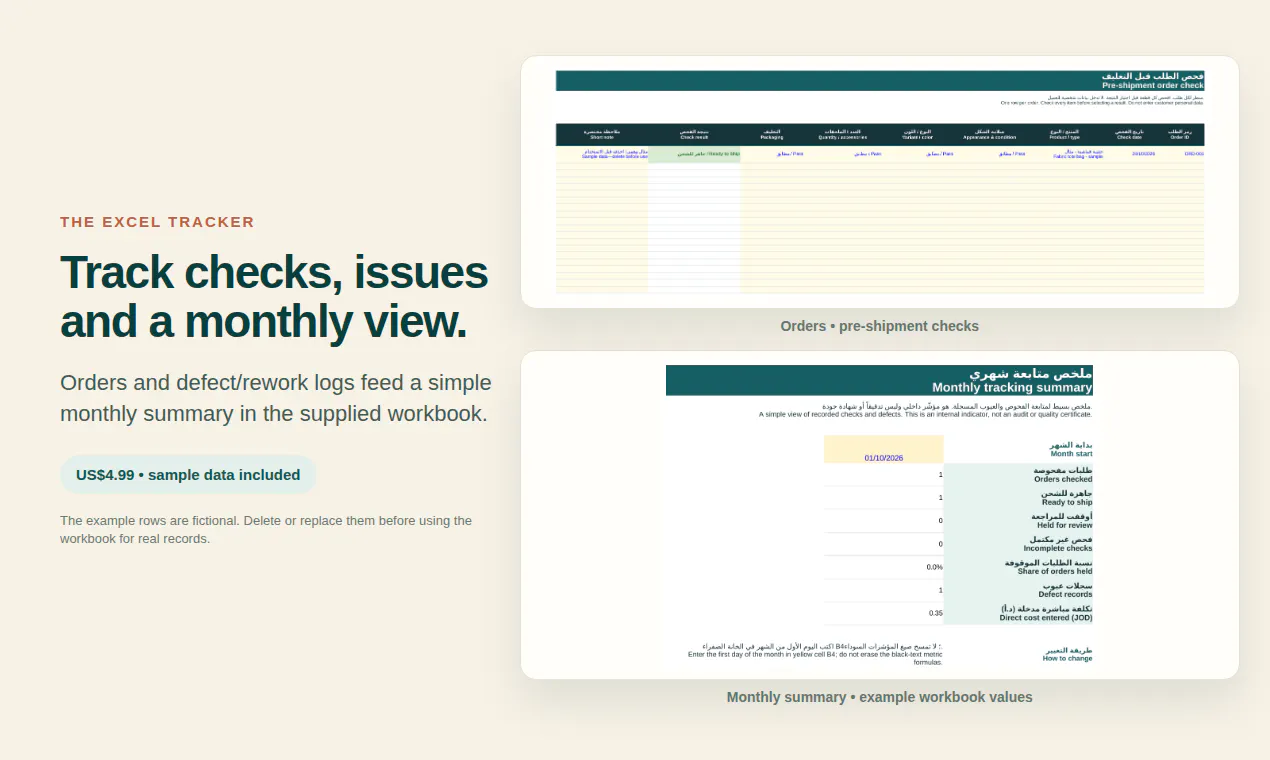Click the yellow '01/10/2026' month start cell
This screenshot has width=1270, height=760.
(884, 449)
